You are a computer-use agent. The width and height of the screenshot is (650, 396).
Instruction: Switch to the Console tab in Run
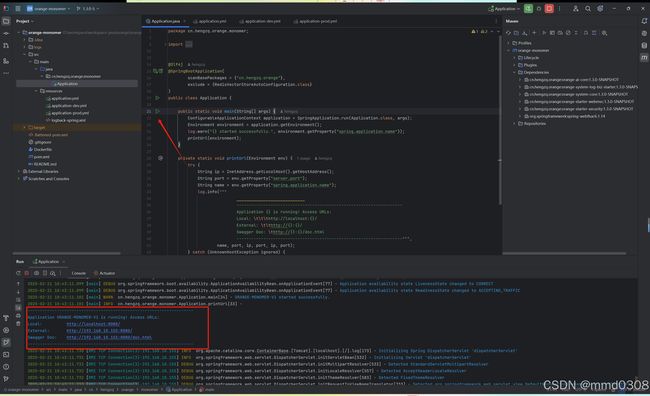[78, 273]
